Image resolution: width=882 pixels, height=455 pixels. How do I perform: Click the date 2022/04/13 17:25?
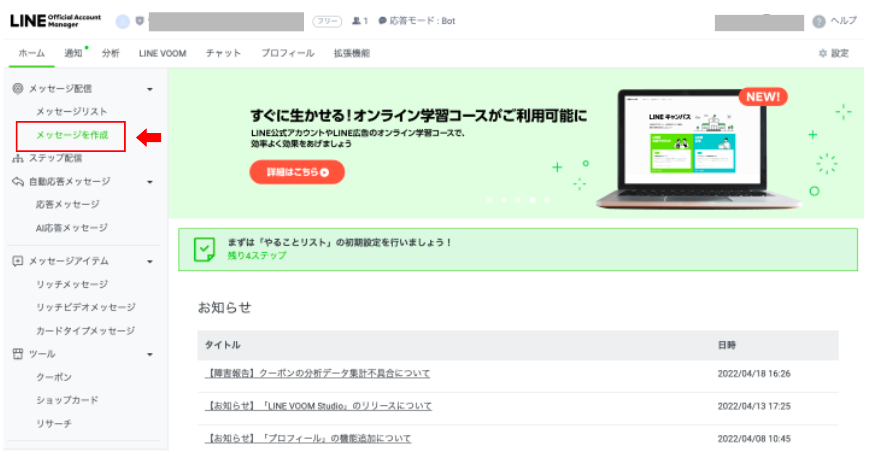(x=754, y=406)
